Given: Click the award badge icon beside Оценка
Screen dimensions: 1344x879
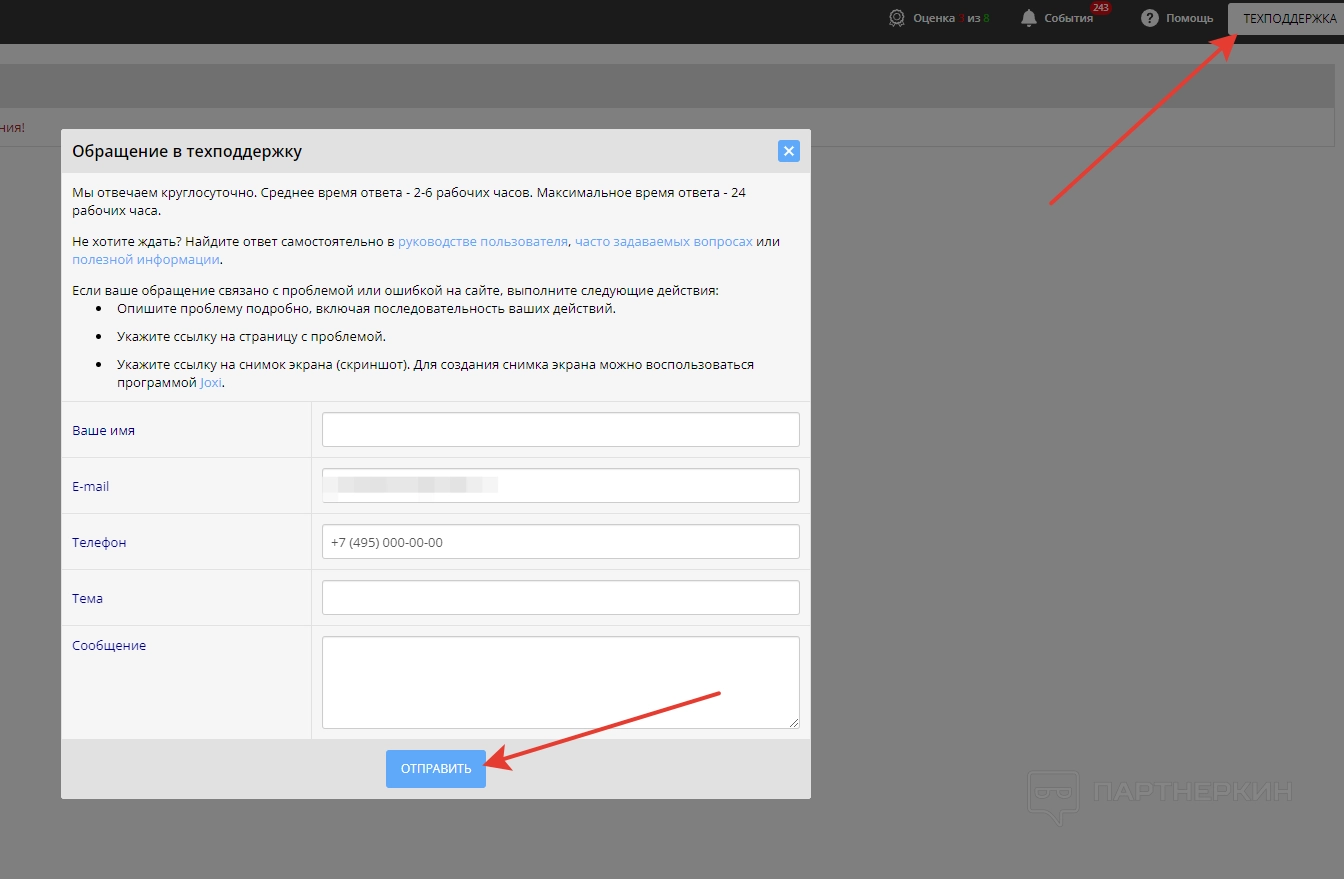Looking at the screenshot, I should tap(897, 18).
